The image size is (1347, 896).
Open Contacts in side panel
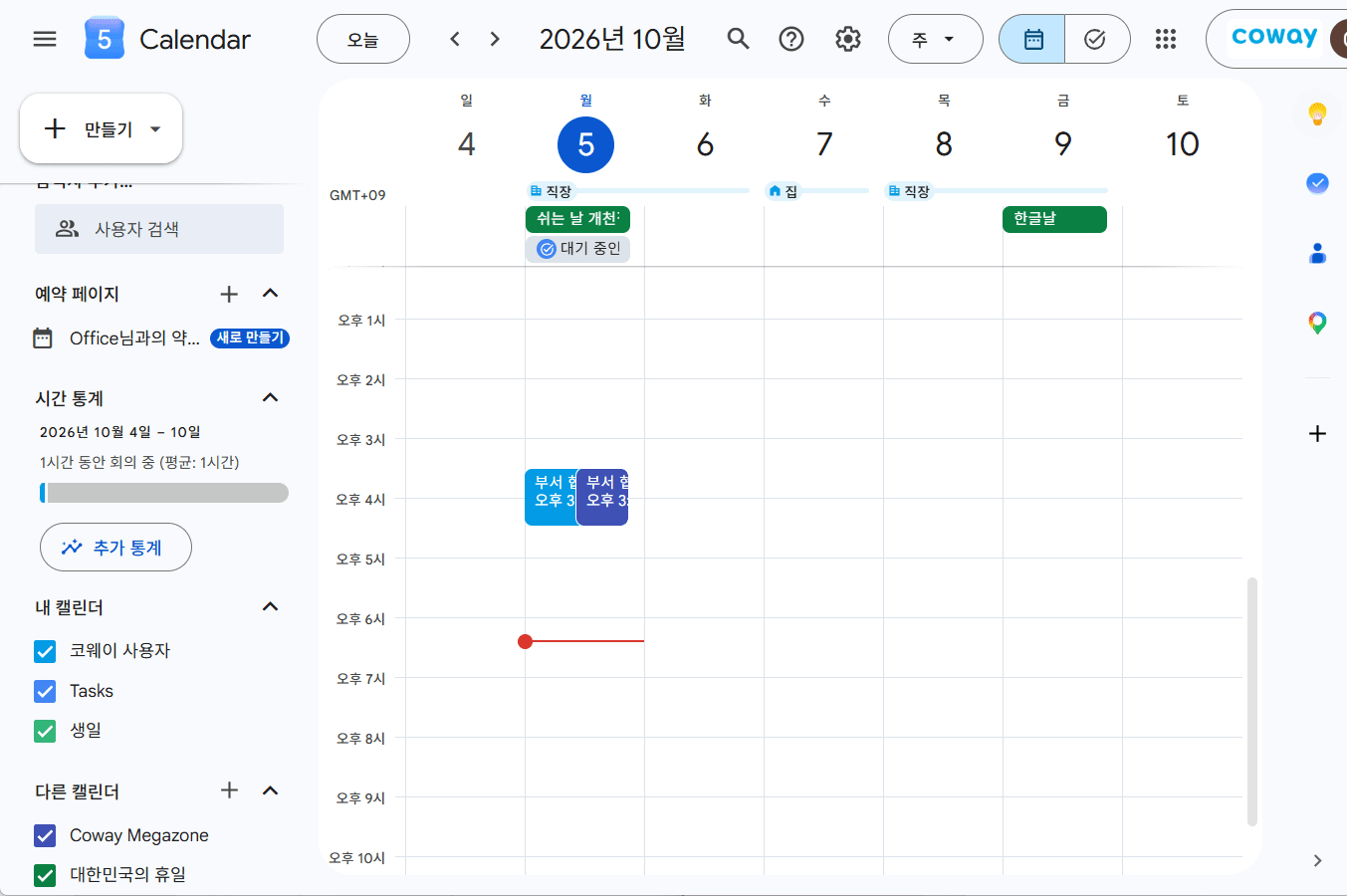click(1317, 253)
